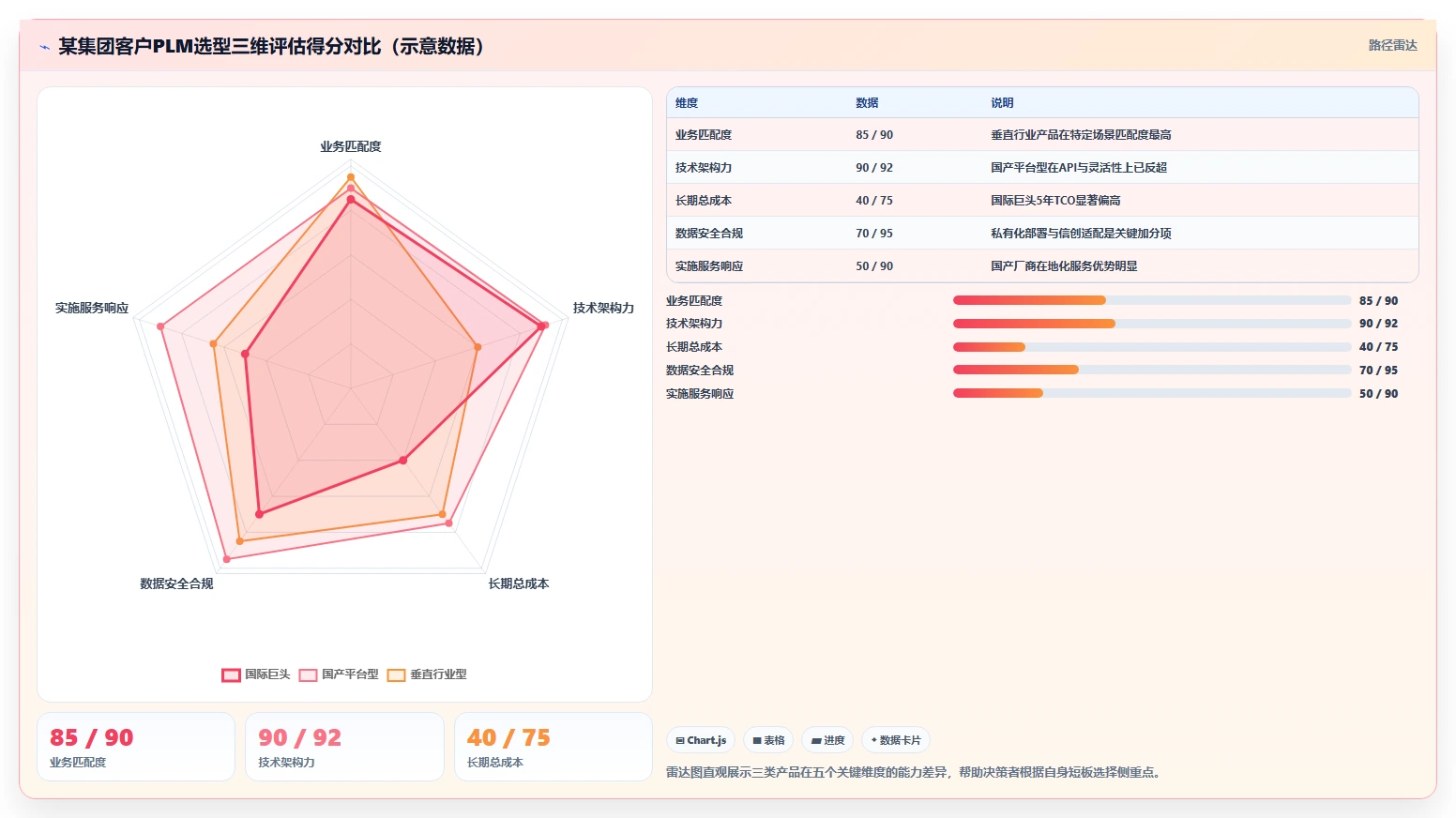
Task: Click the 90 / 92 value in table
Action: click(x=874, y=168)
